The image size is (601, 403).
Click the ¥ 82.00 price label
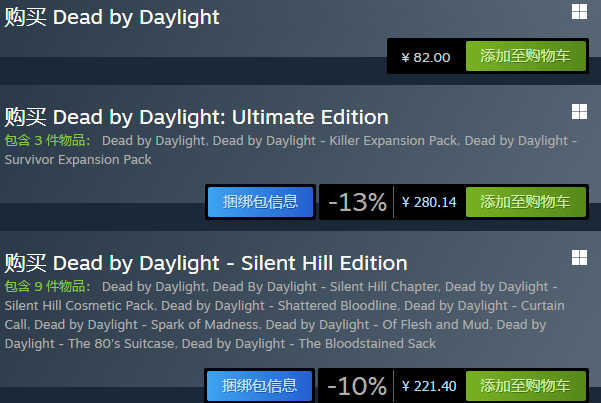point(426,57)
